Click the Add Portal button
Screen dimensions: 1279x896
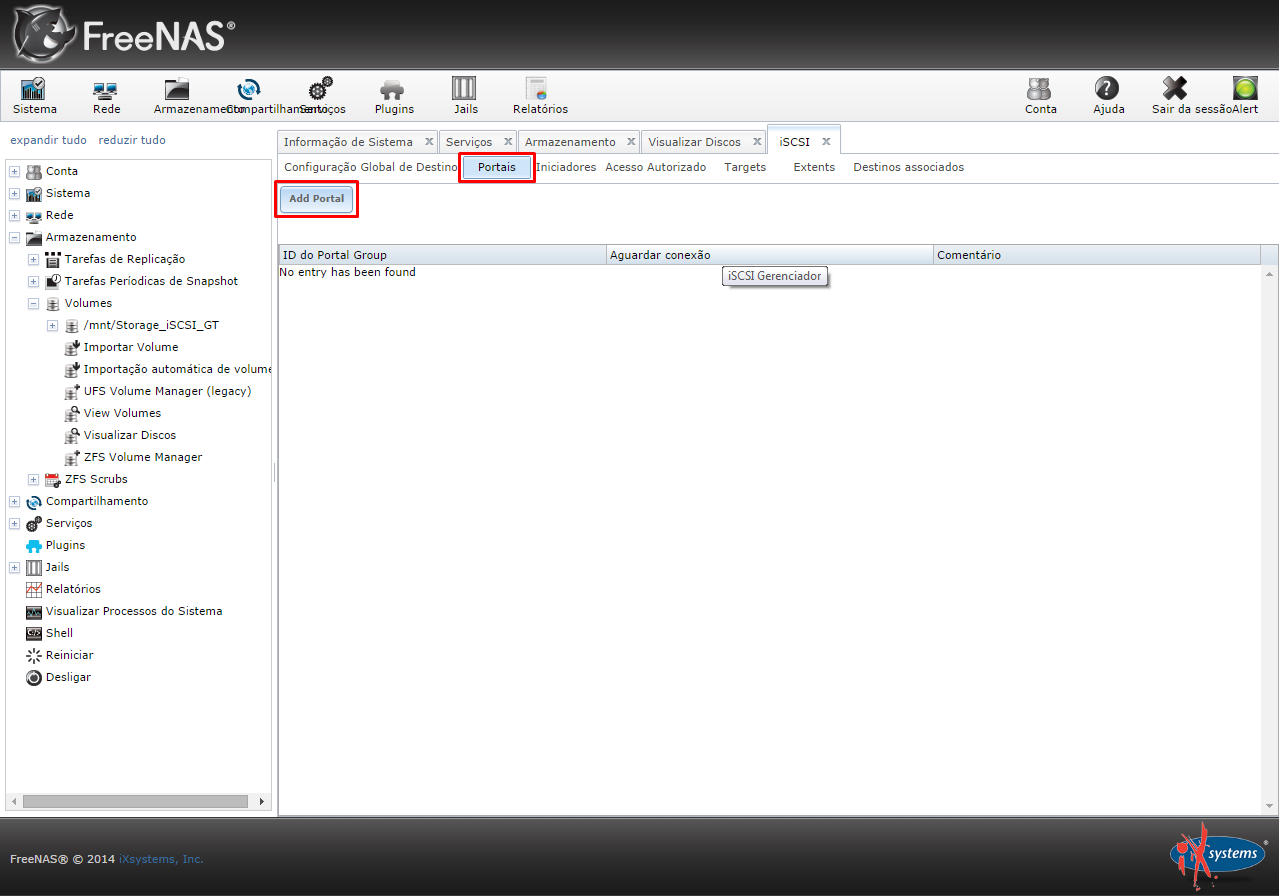pos(316,199)
